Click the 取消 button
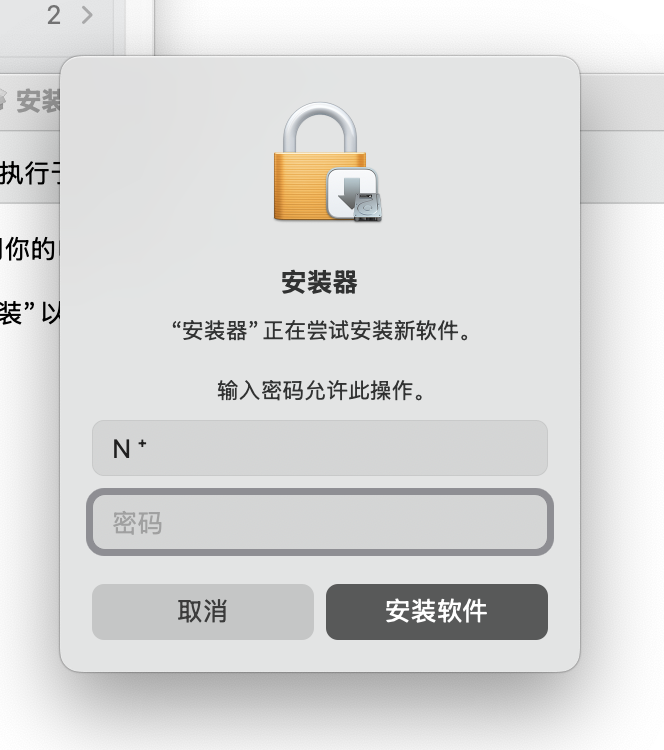664x750 pixels. pos(203,611)
